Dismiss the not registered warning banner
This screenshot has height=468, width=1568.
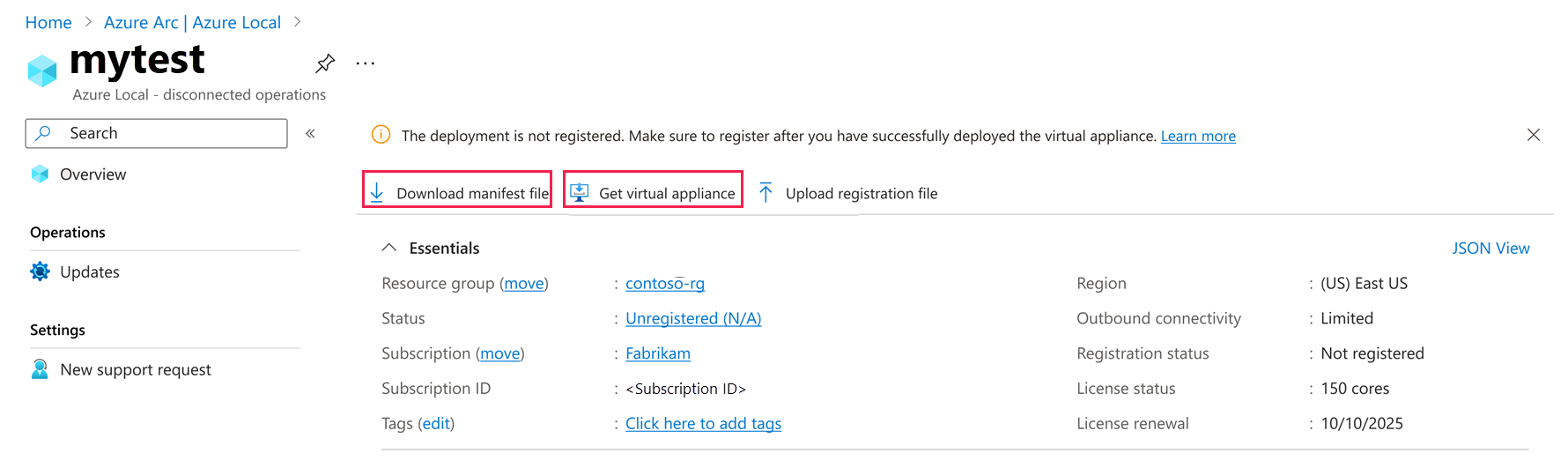click(x=1533, y=135)
